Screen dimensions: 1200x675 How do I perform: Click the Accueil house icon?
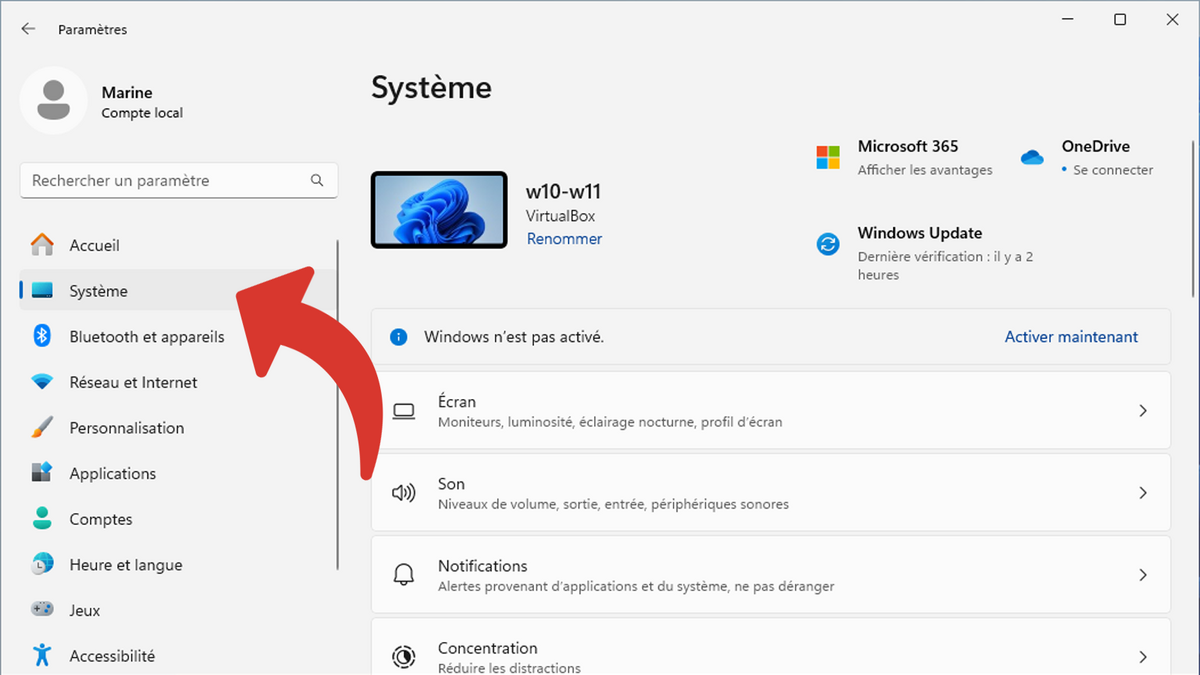[x=42, y=245]
